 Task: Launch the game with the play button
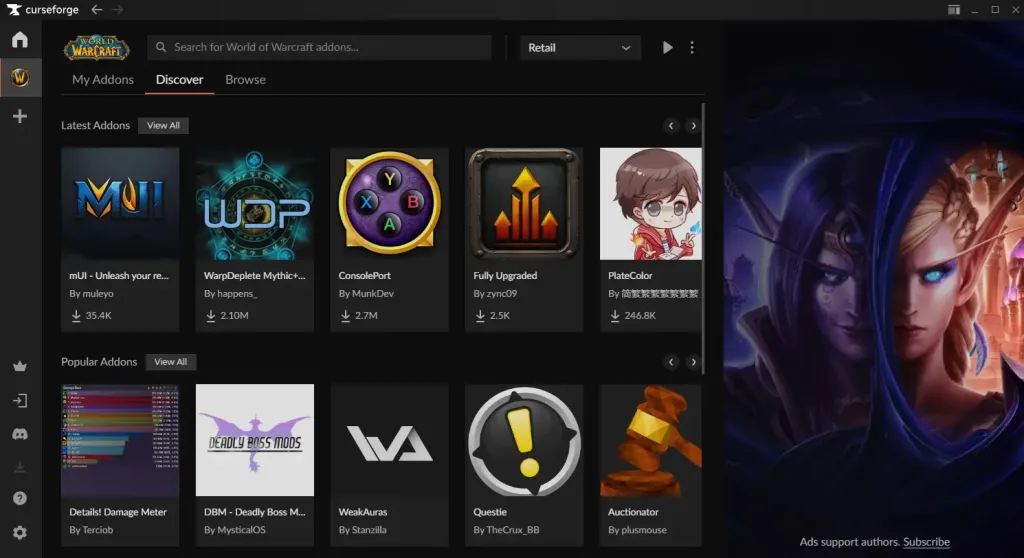pyautogui.click(x=667, y=47)
